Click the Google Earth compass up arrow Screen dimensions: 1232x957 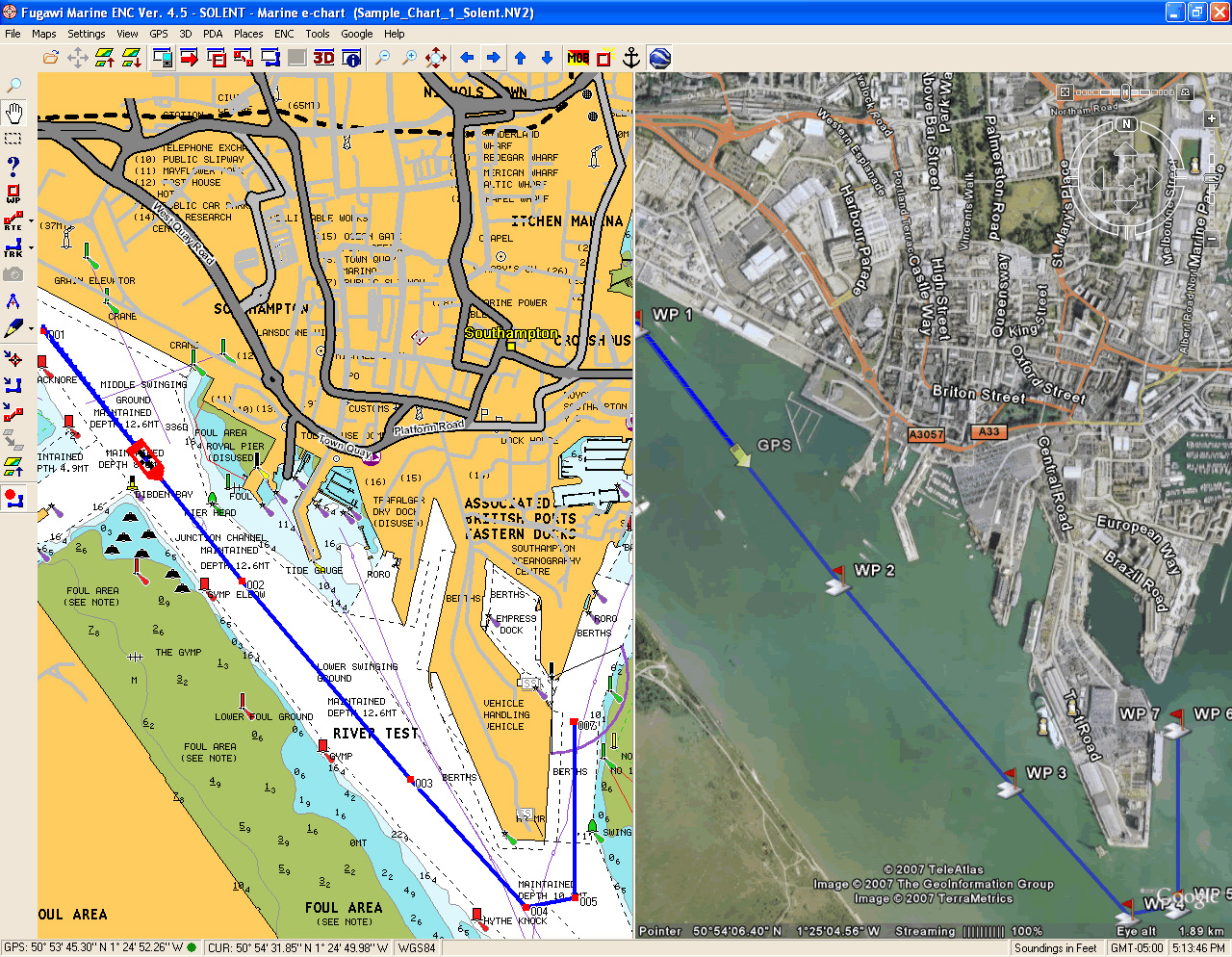click(1126, 151)
